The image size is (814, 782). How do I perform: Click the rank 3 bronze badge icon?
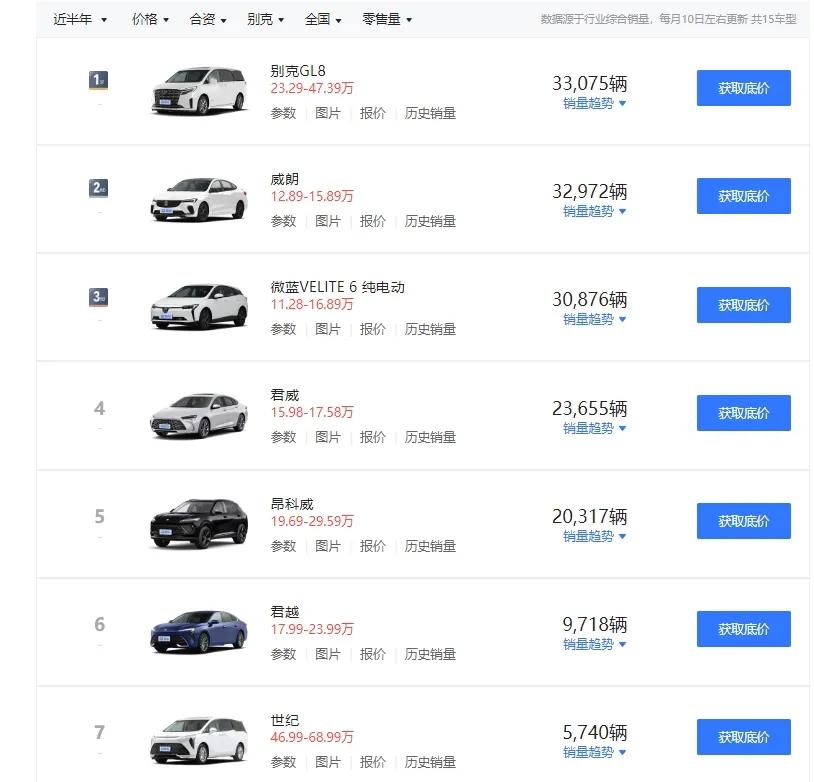coord(99,297)
